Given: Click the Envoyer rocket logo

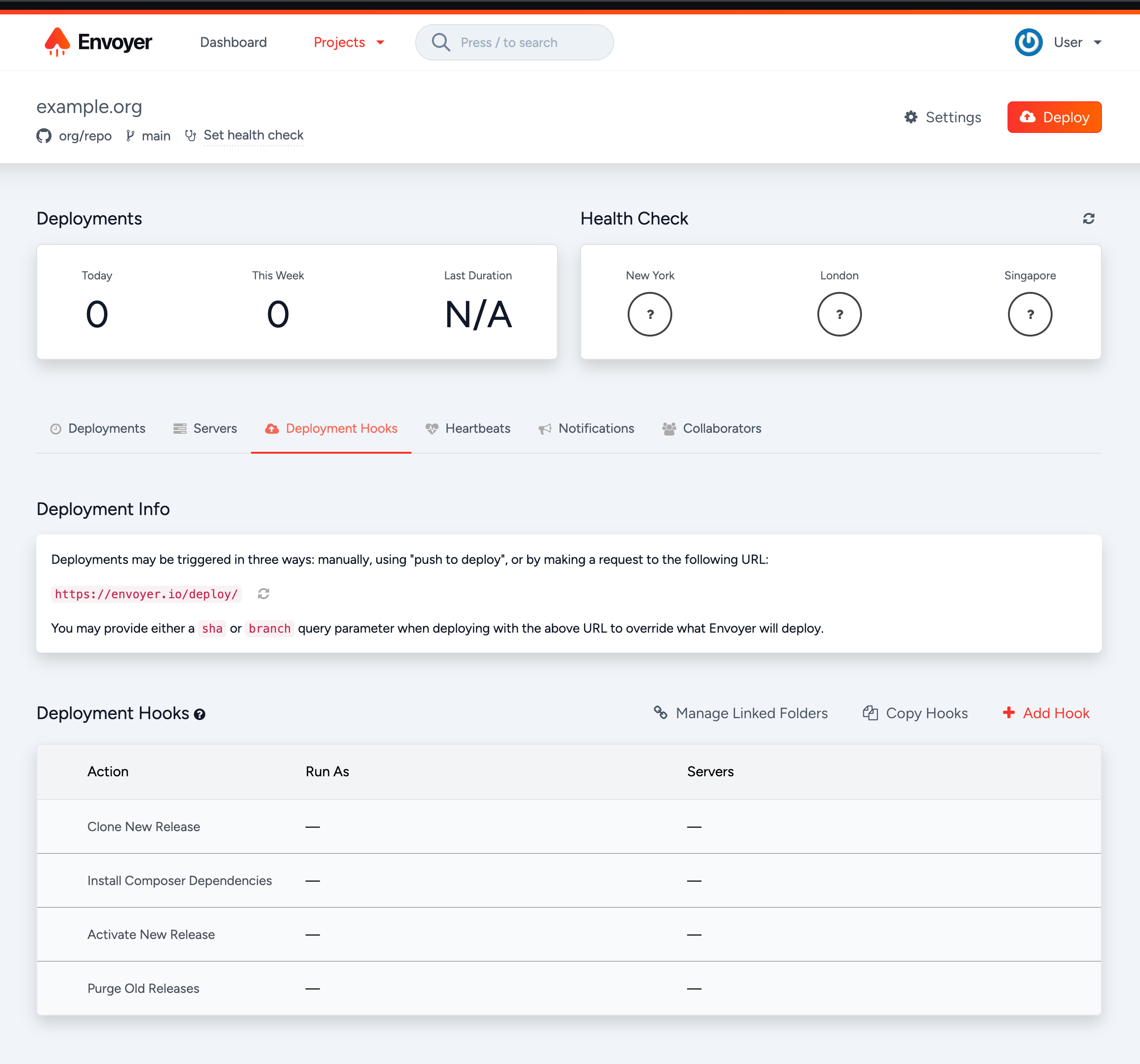Looking at the screenshot, I should point(59,42).
